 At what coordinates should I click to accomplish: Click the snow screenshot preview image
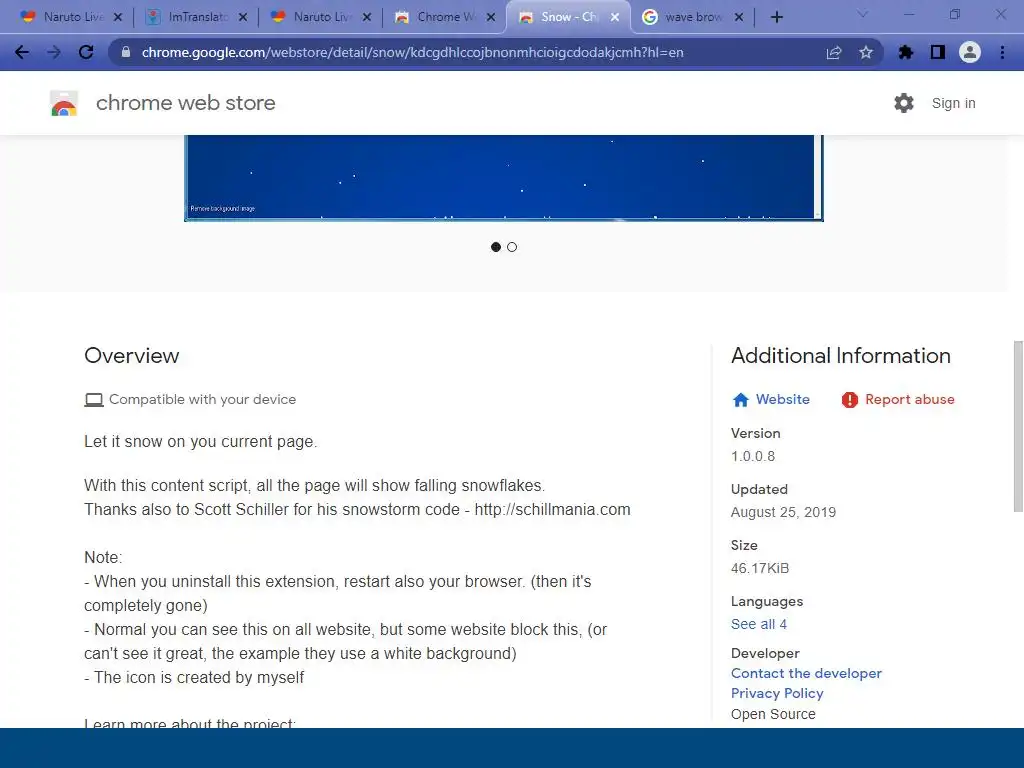click(504, 178)
